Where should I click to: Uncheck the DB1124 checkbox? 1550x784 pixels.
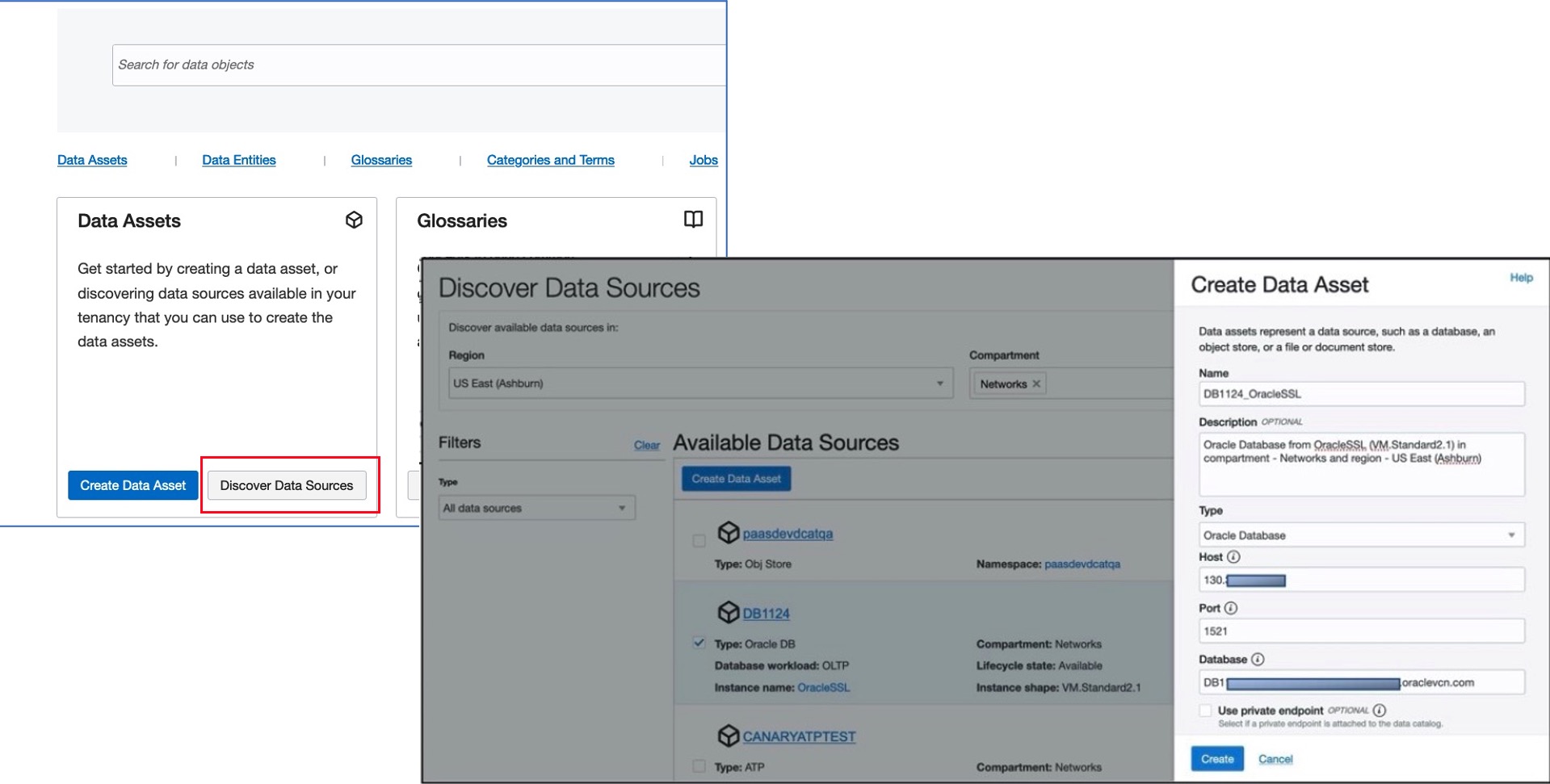[699, 643]
